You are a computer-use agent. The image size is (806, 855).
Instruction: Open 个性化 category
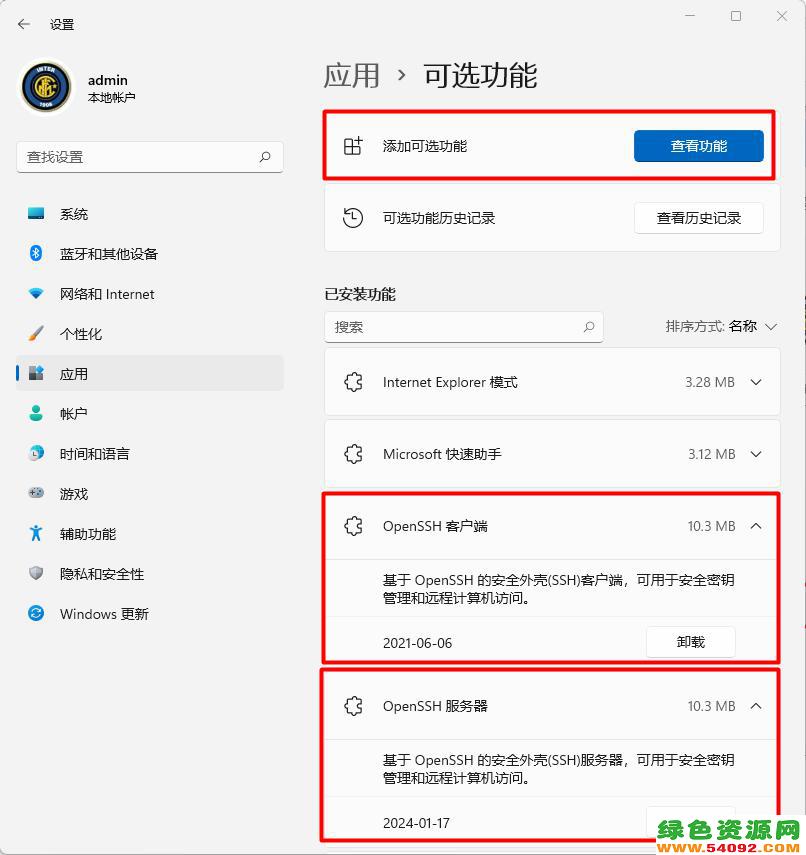[x=150, y=334]
